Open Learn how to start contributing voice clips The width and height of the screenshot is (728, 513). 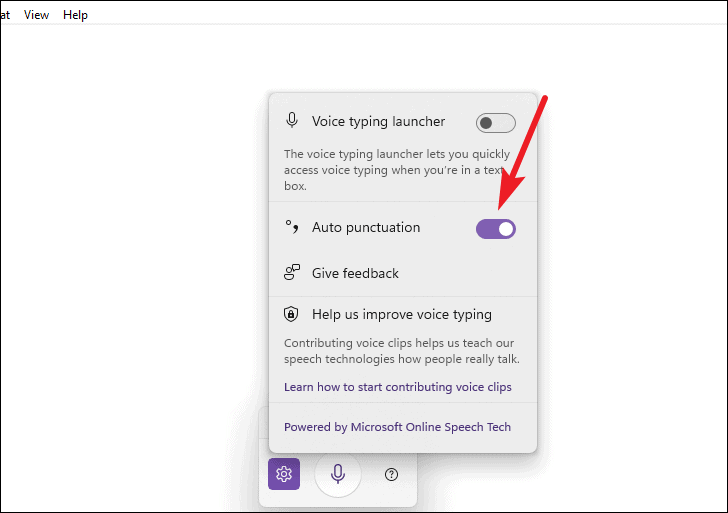[x=397, y=387]
